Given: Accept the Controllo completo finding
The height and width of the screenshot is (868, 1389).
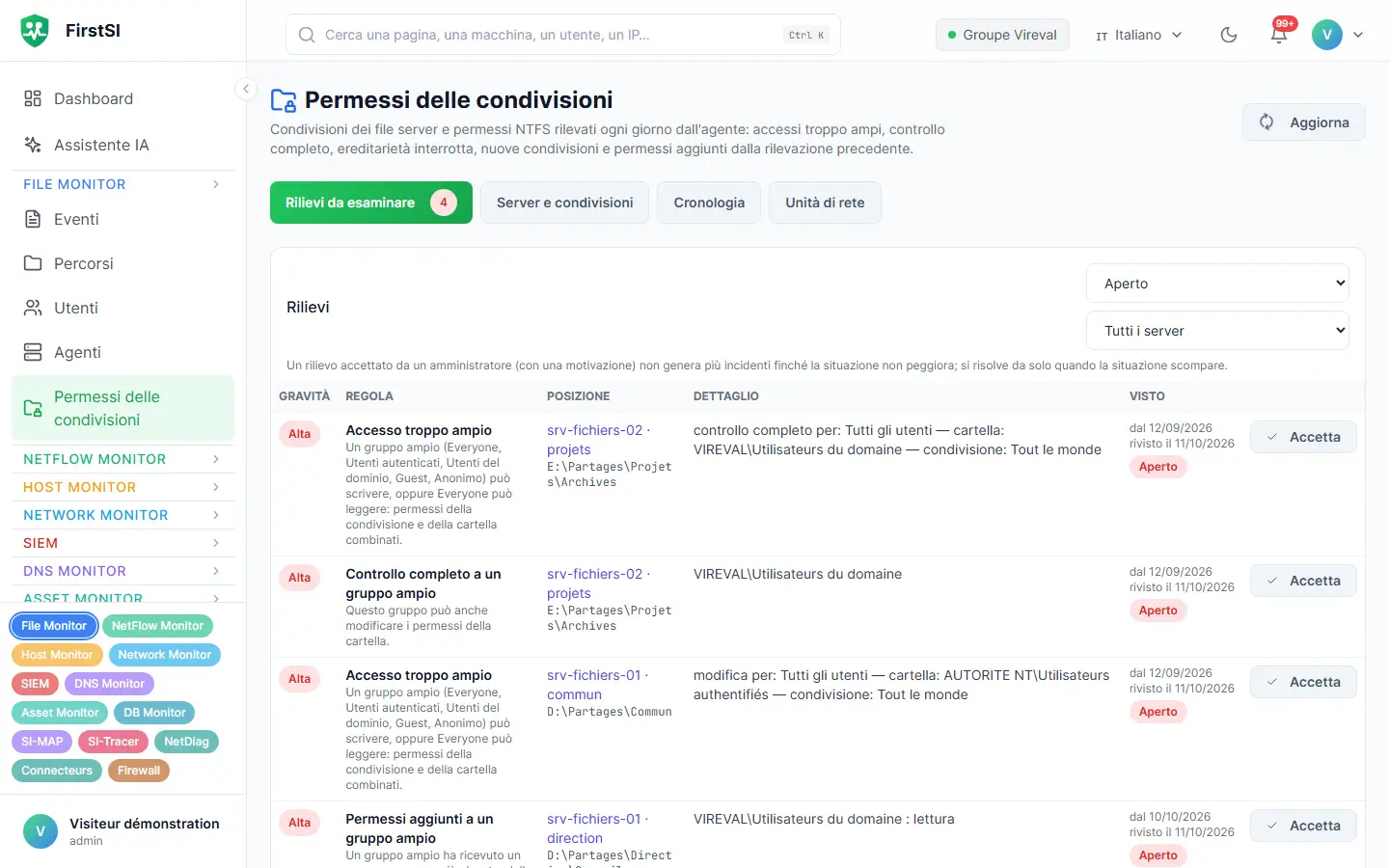Looking at the screenshot, I should click(1303, 581).
